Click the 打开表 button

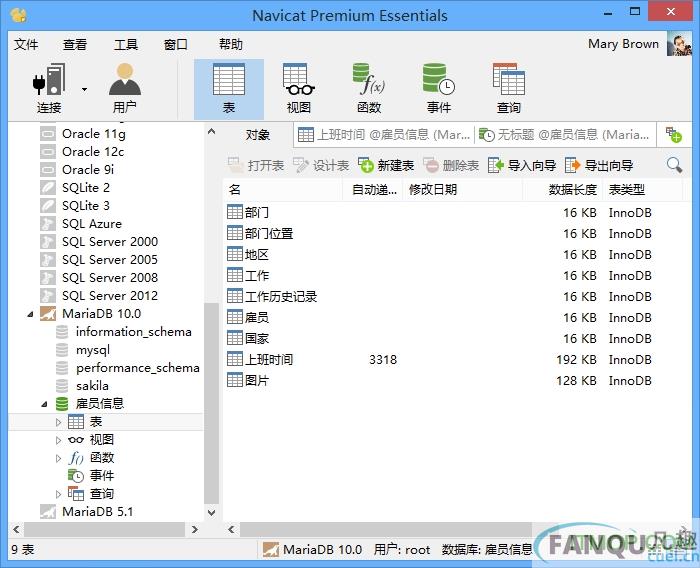256,166
